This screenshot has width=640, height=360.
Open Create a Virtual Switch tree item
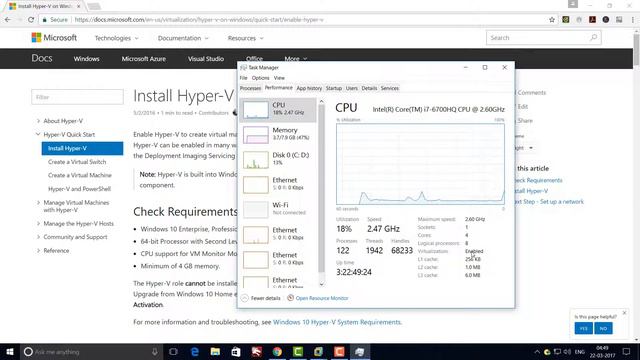pyautogui.click(x=77, y=162)
